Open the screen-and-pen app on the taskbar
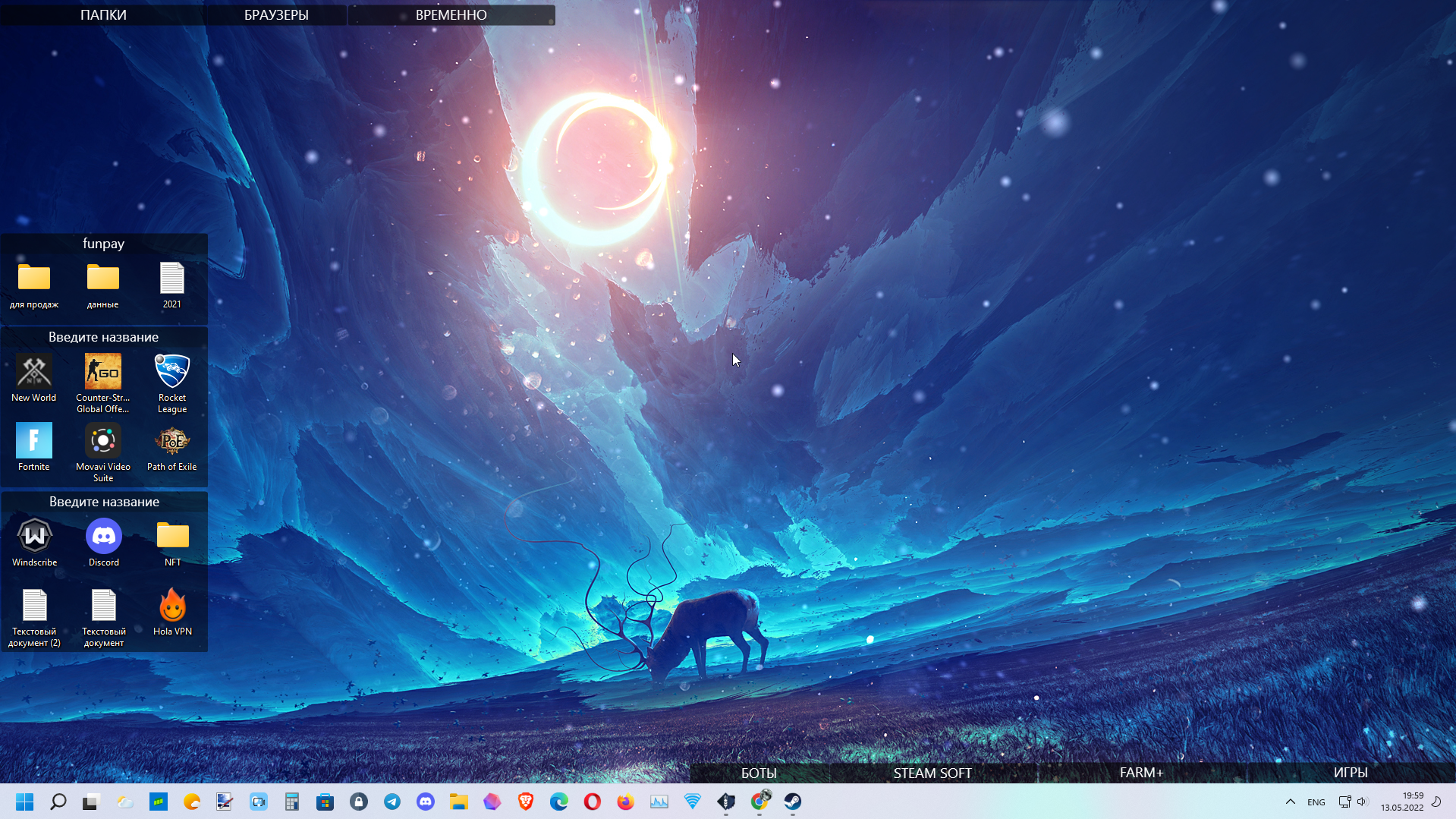This screenshot has width=1456, height=819. click(x=225, y=802)
